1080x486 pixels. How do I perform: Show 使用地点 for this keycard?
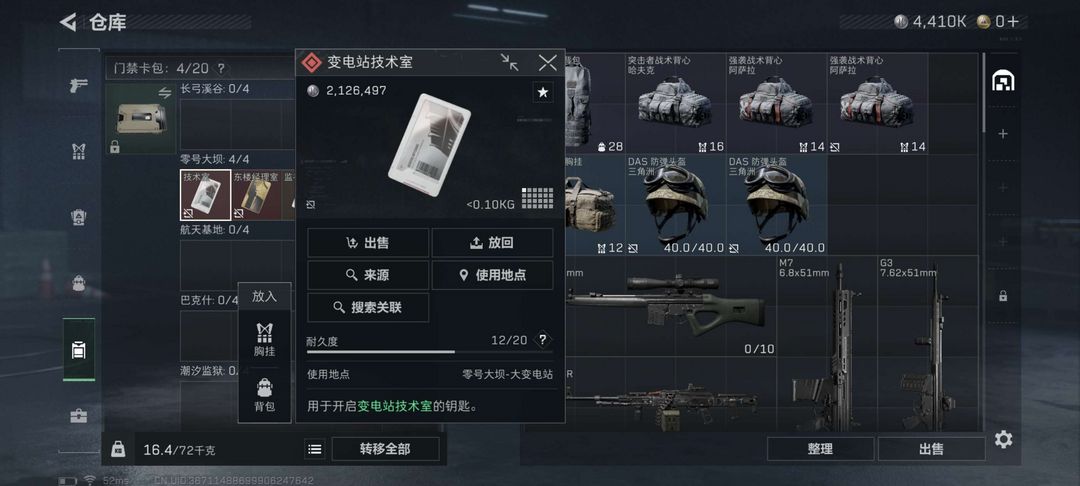point(492,275)
